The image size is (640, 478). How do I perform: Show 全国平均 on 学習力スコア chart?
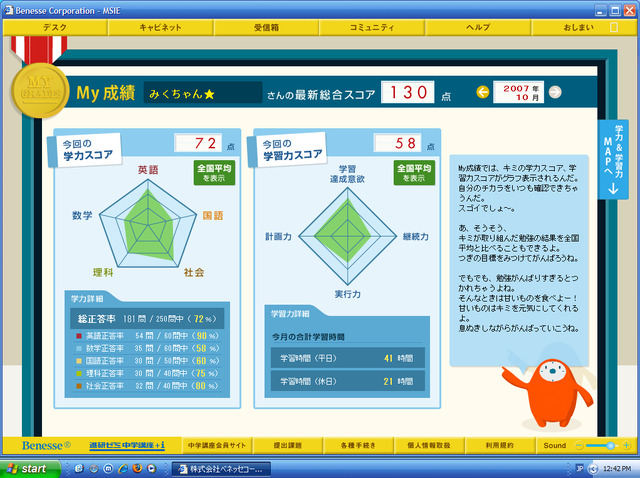pos(414,173)
